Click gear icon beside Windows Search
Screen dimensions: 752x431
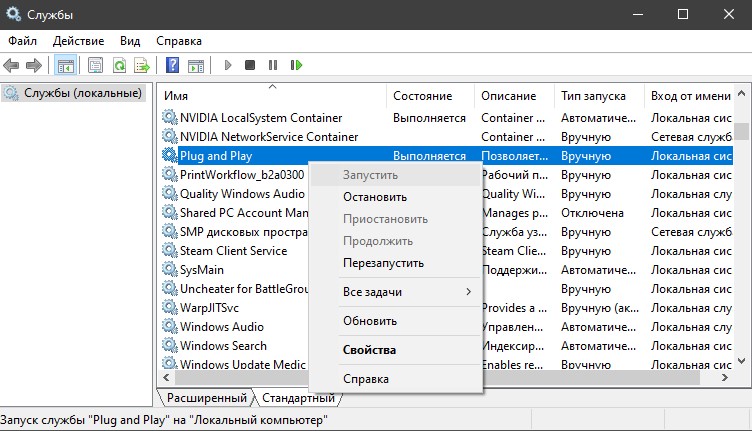[169, 345]
